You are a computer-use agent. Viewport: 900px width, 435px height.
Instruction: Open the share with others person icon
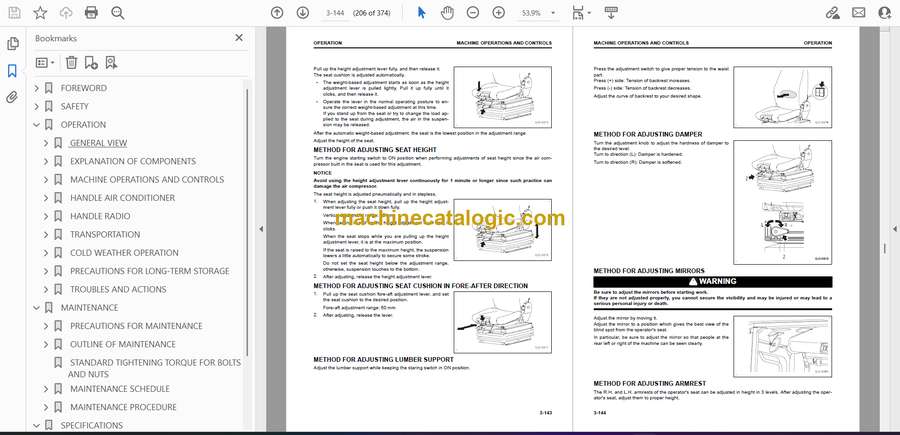885,13
